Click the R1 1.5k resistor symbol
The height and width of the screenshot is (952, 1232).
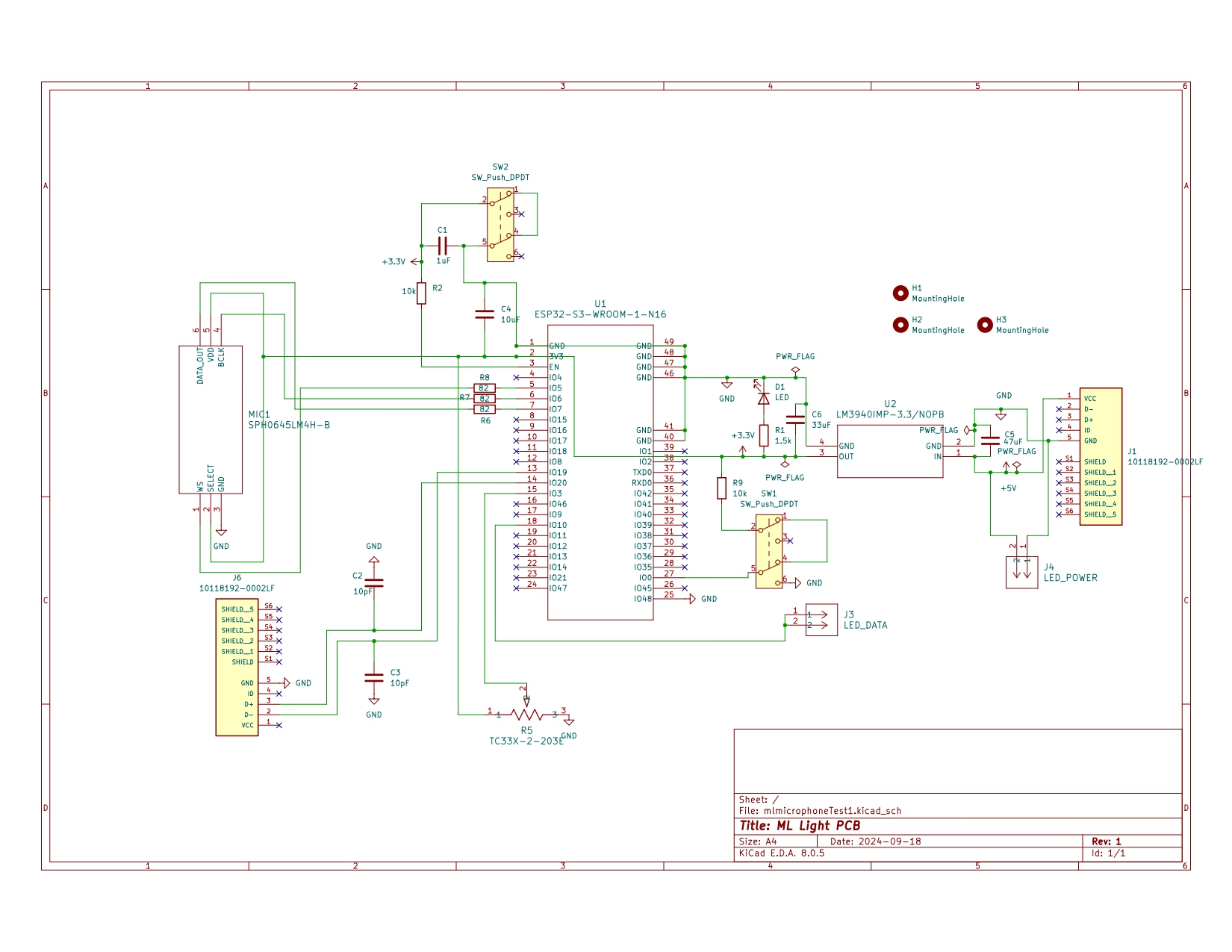(x=764, y=436)
